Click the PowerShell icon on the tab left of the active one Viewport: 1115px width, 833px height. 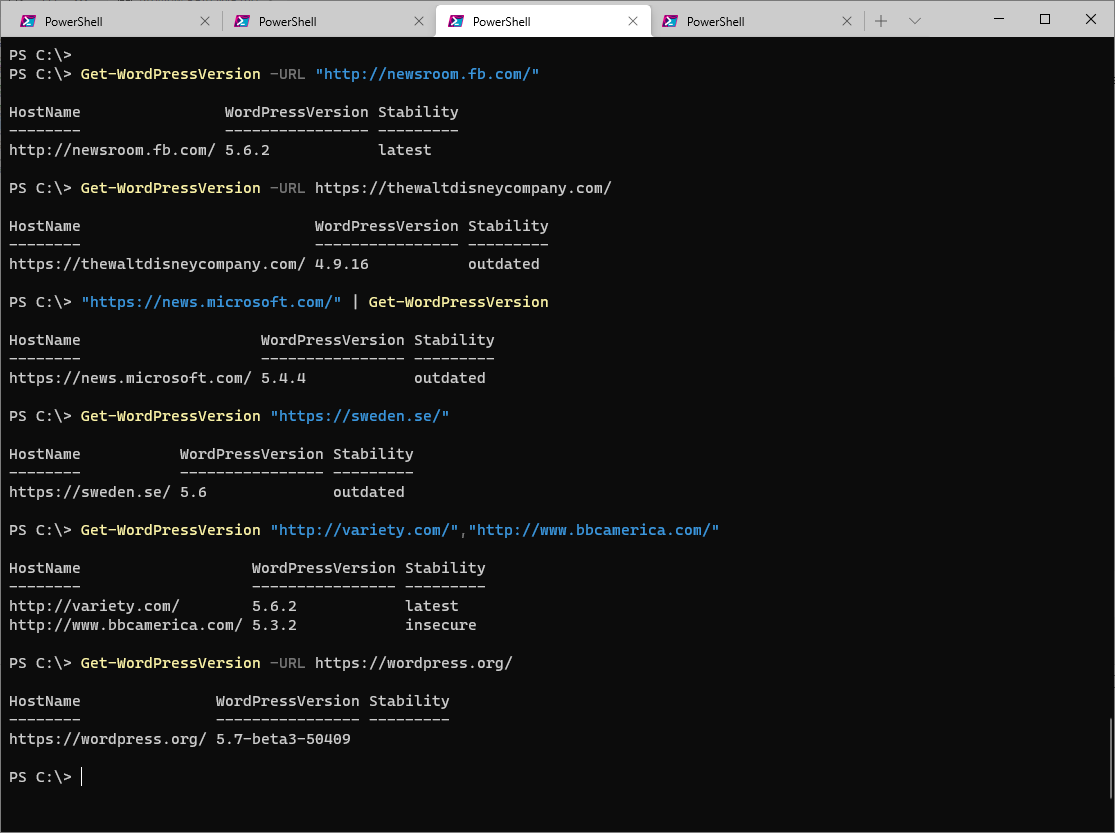click(242, 21)
